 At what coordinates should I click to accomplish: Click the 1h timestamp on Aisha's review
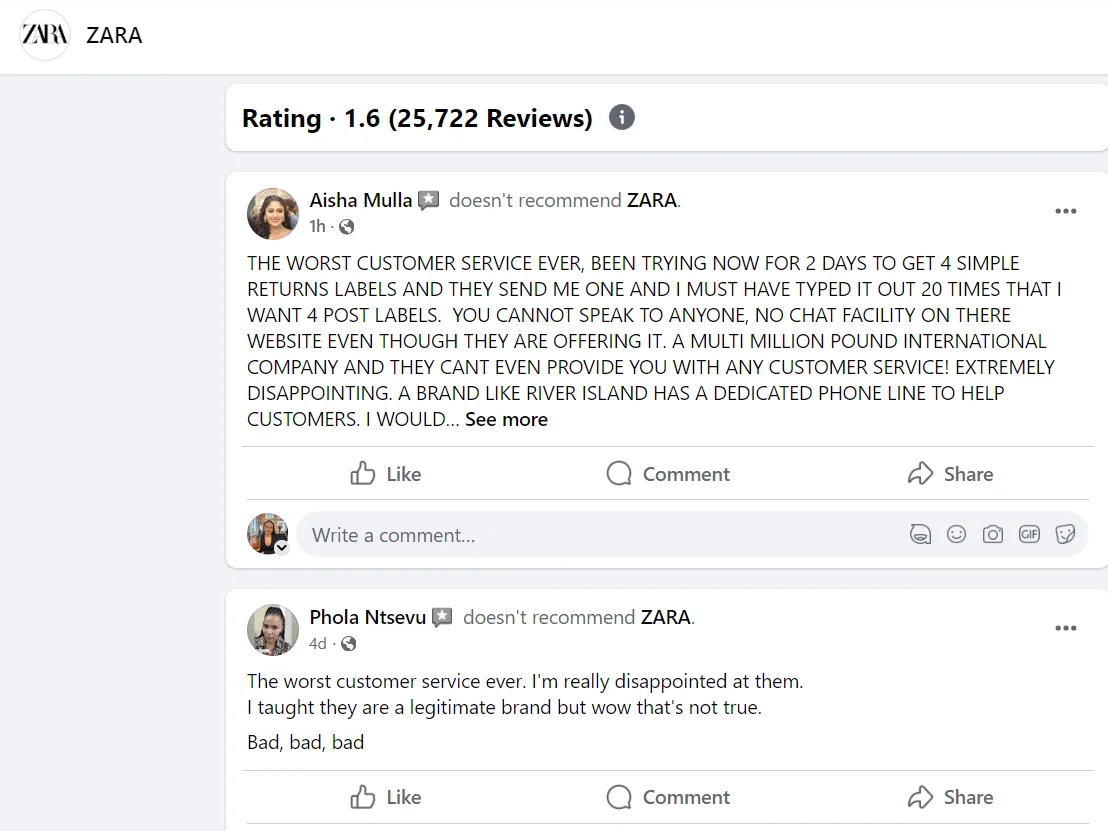click(317, 227)
